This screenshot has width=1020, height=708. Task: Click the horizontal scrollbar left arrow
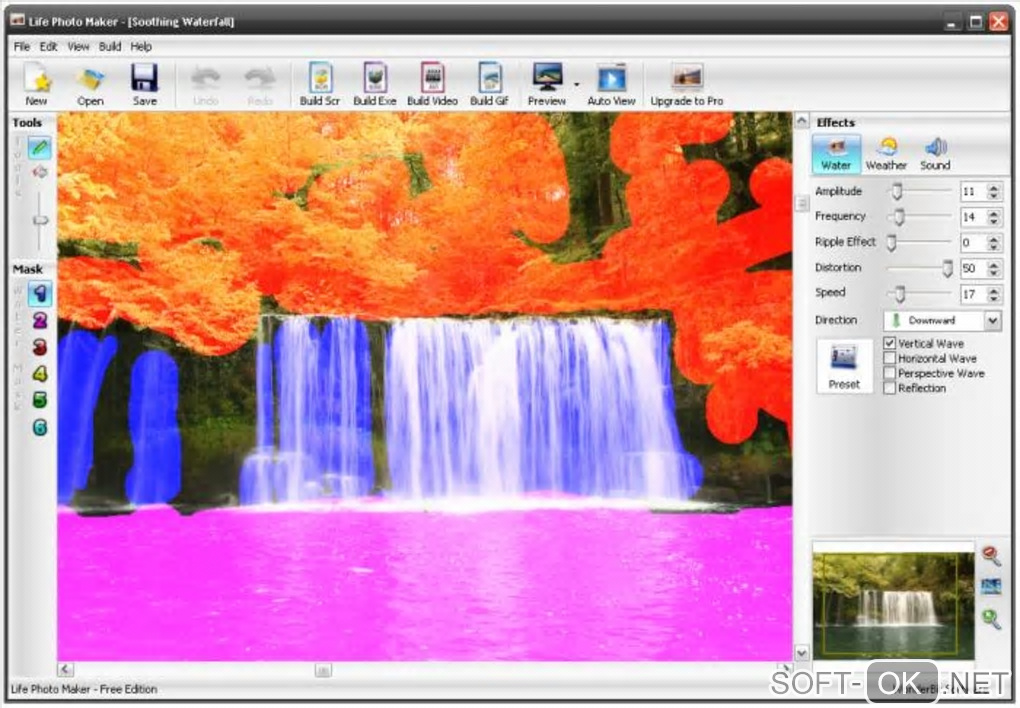click(65, 669)
